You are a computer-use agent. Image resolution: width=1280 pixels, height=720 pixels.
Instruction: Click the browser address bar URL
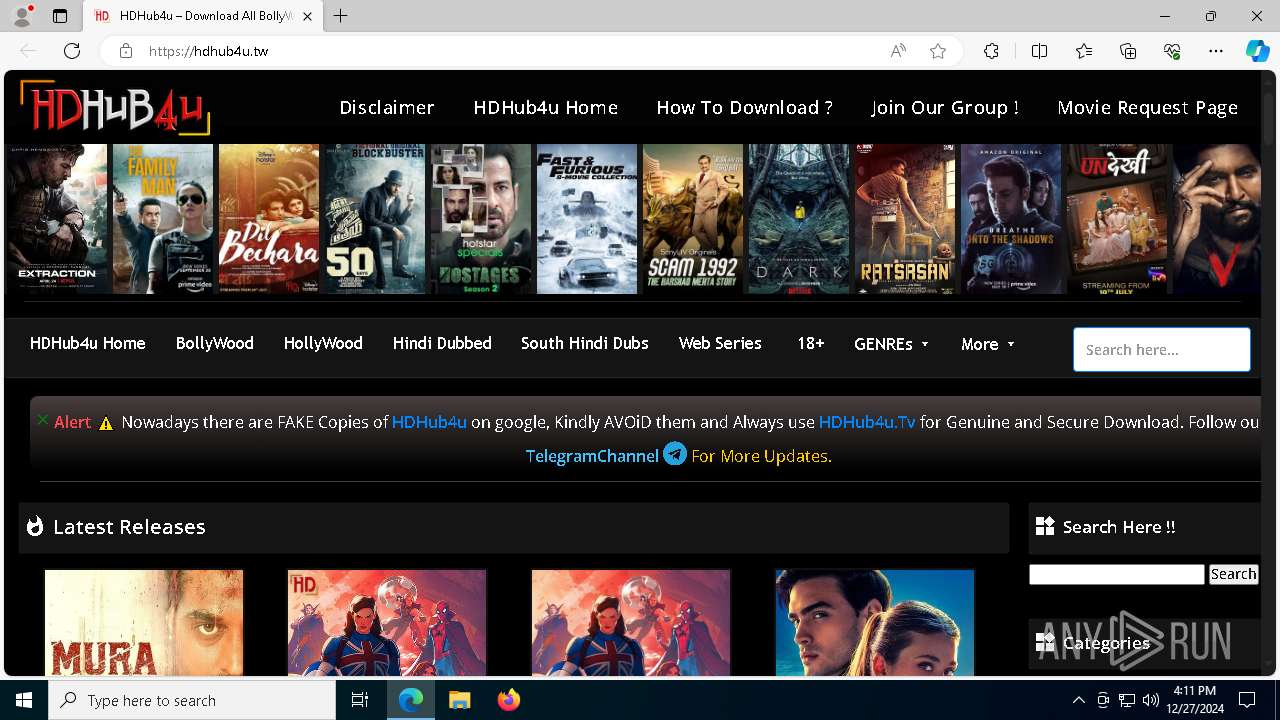[x=209, y=51]
